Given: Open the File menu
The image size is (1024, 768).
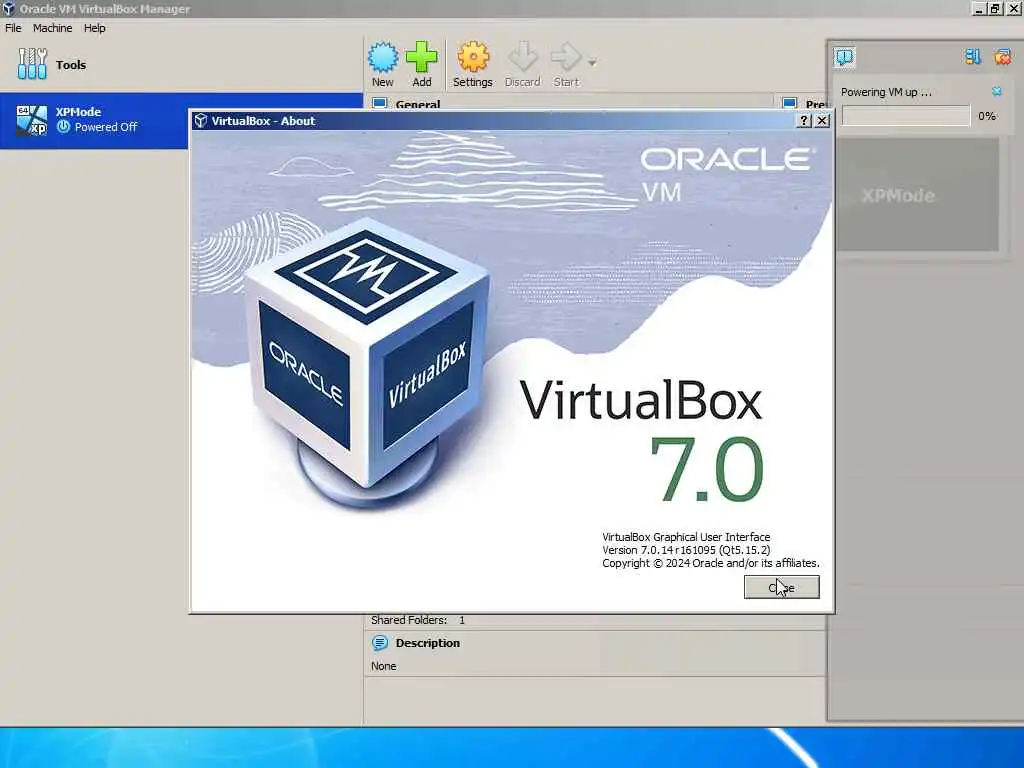Looking at the screenshot, I should [13, 28].
